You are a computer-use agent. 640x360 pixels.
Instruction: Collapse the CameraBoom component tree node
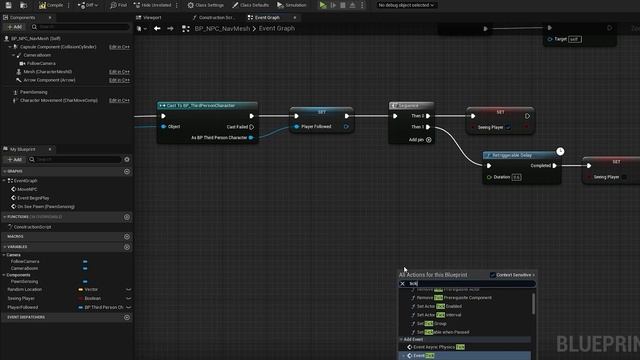tap(13, 55)
